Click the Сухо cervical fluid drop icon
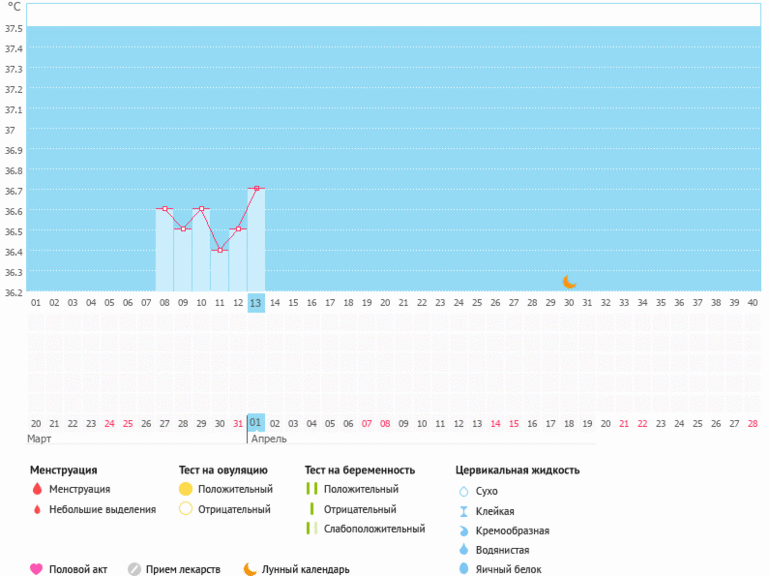The image size is (770, 576). click(x=463, y=491)
